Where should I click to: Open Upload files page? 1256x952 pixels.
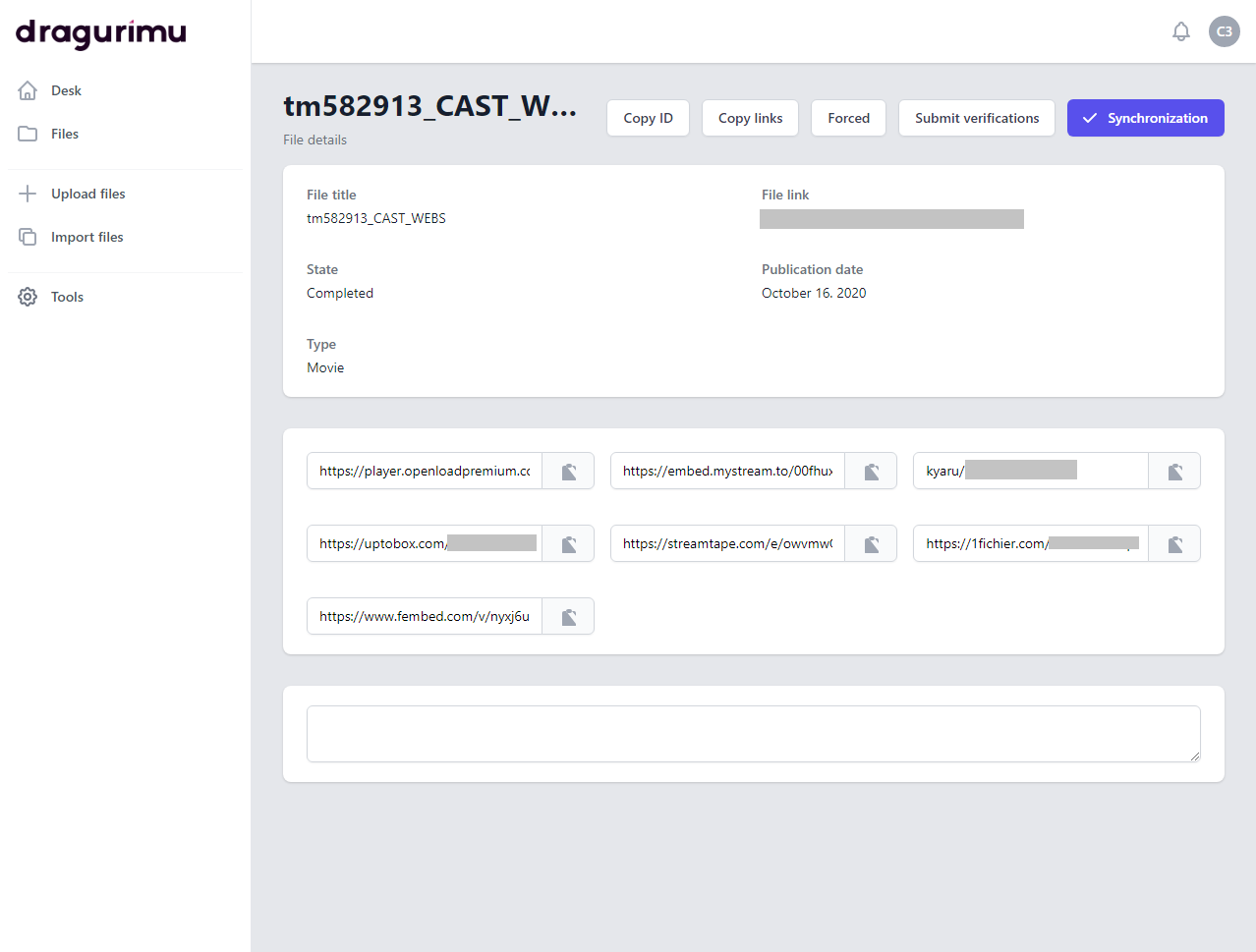click(87, 194)
